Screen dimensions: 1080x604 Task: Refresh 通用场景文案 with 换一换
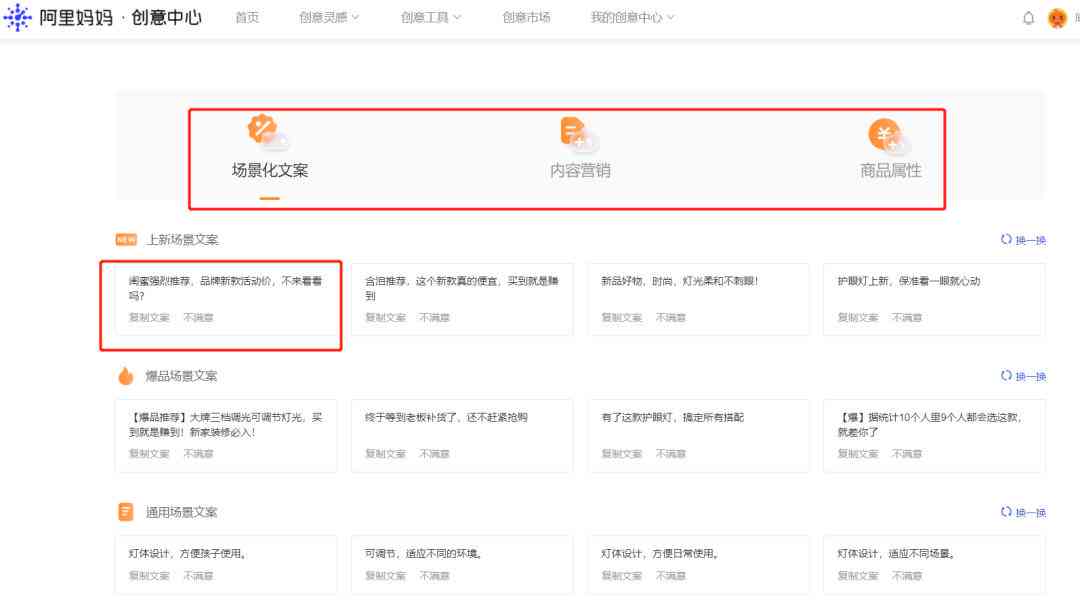tap(1023, 512)
